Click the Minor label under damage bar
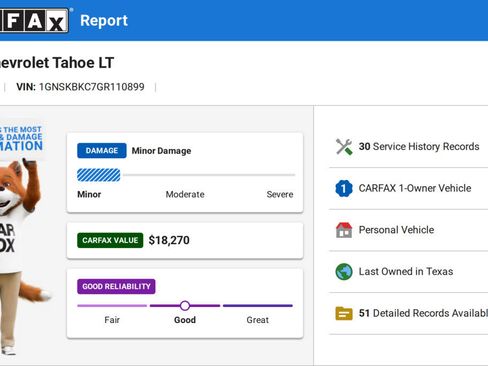The image size is (488, 366). tap(89, 194)
